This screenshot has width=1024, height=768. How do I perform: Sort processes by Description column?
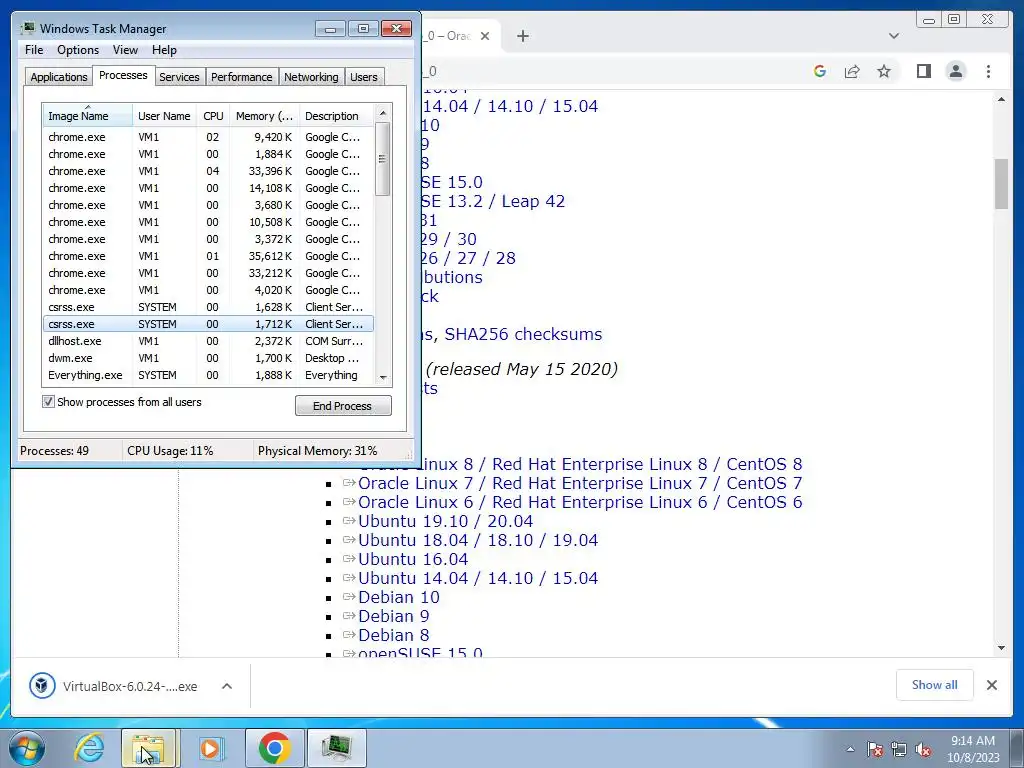click(336, 116)
